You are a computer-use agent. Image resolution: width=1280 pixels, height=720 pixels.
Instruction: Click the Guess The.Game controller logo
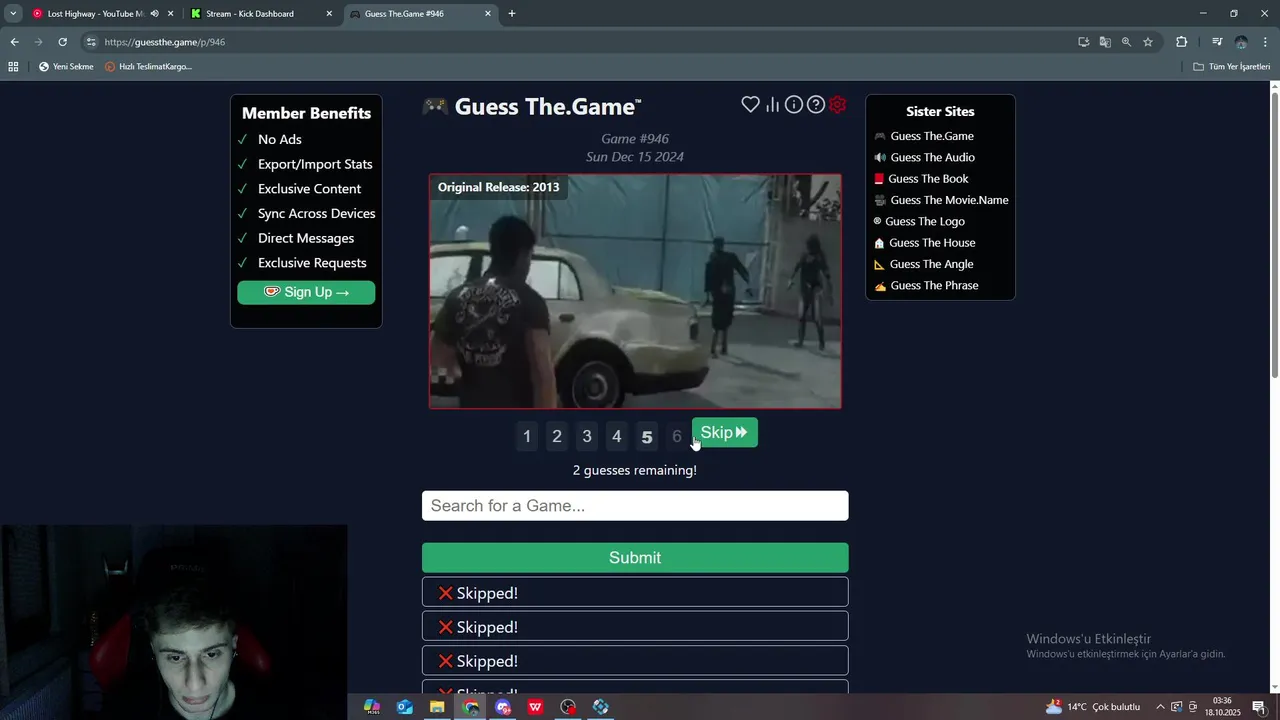[x=434, y=107]
